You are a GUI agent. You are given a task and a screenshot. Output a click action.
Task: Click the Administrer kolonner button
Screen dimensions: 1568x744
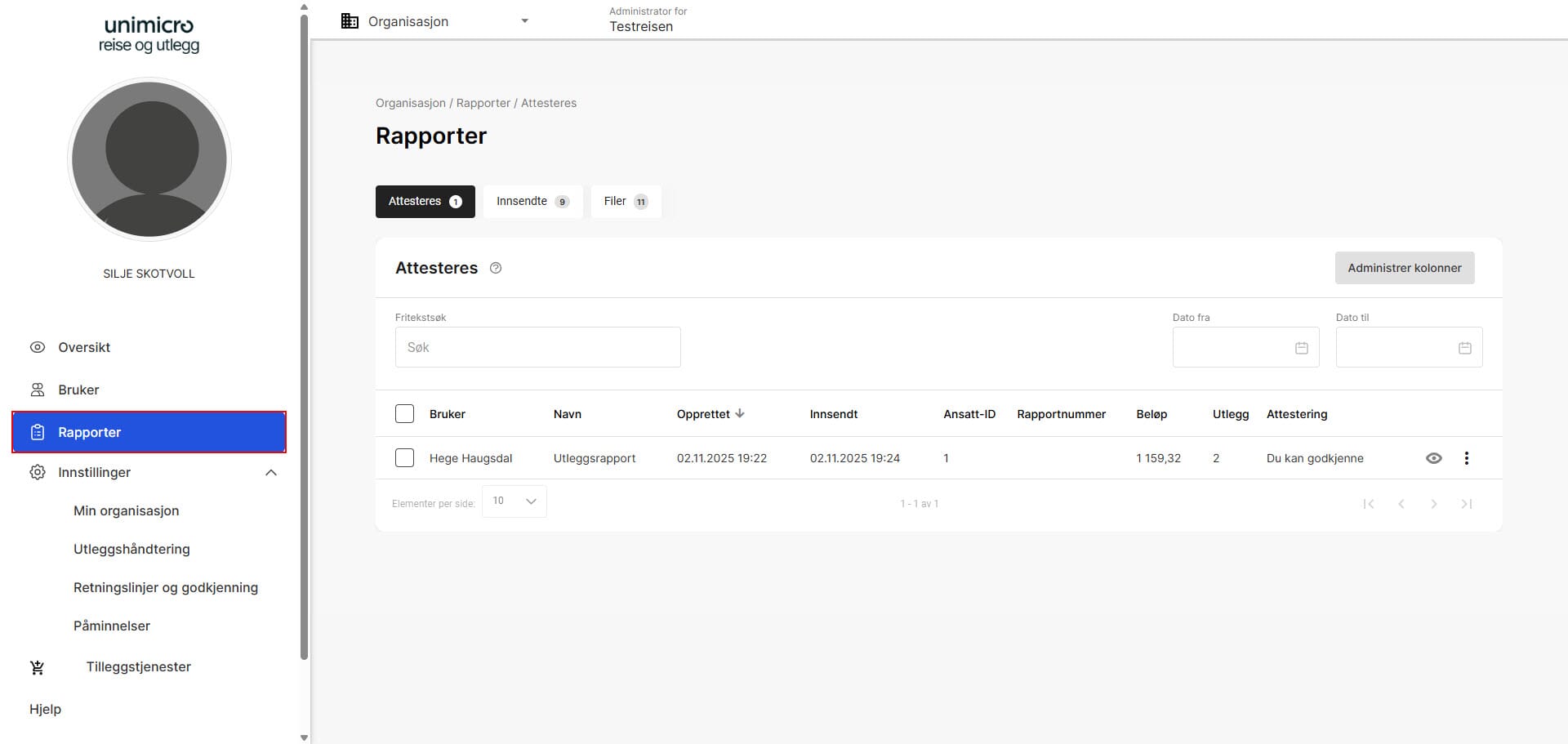(x=1404, y=268)
